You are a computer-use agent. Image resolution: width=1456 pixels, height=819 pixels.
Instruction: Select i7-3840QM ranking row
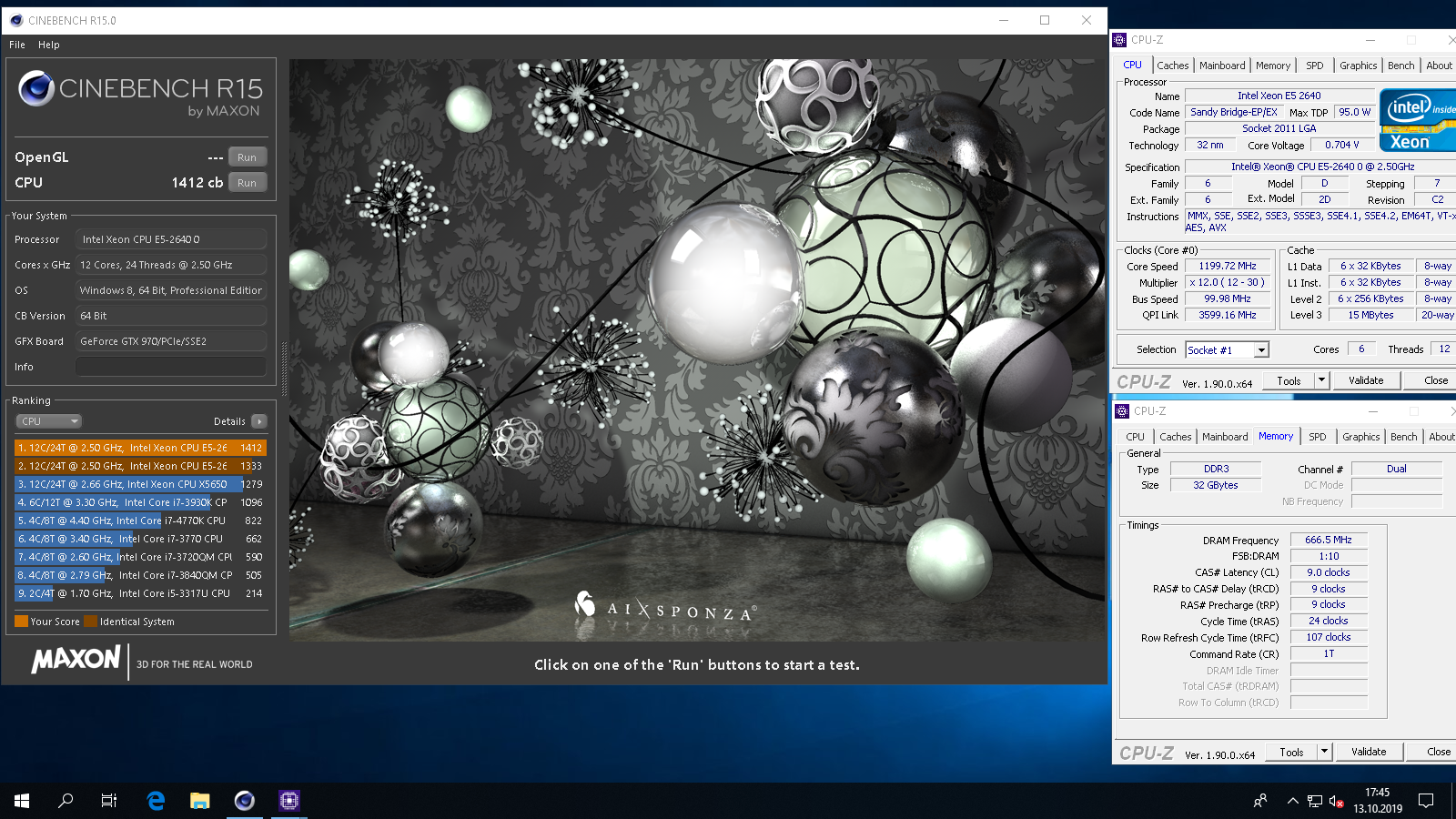coord(139,575)
